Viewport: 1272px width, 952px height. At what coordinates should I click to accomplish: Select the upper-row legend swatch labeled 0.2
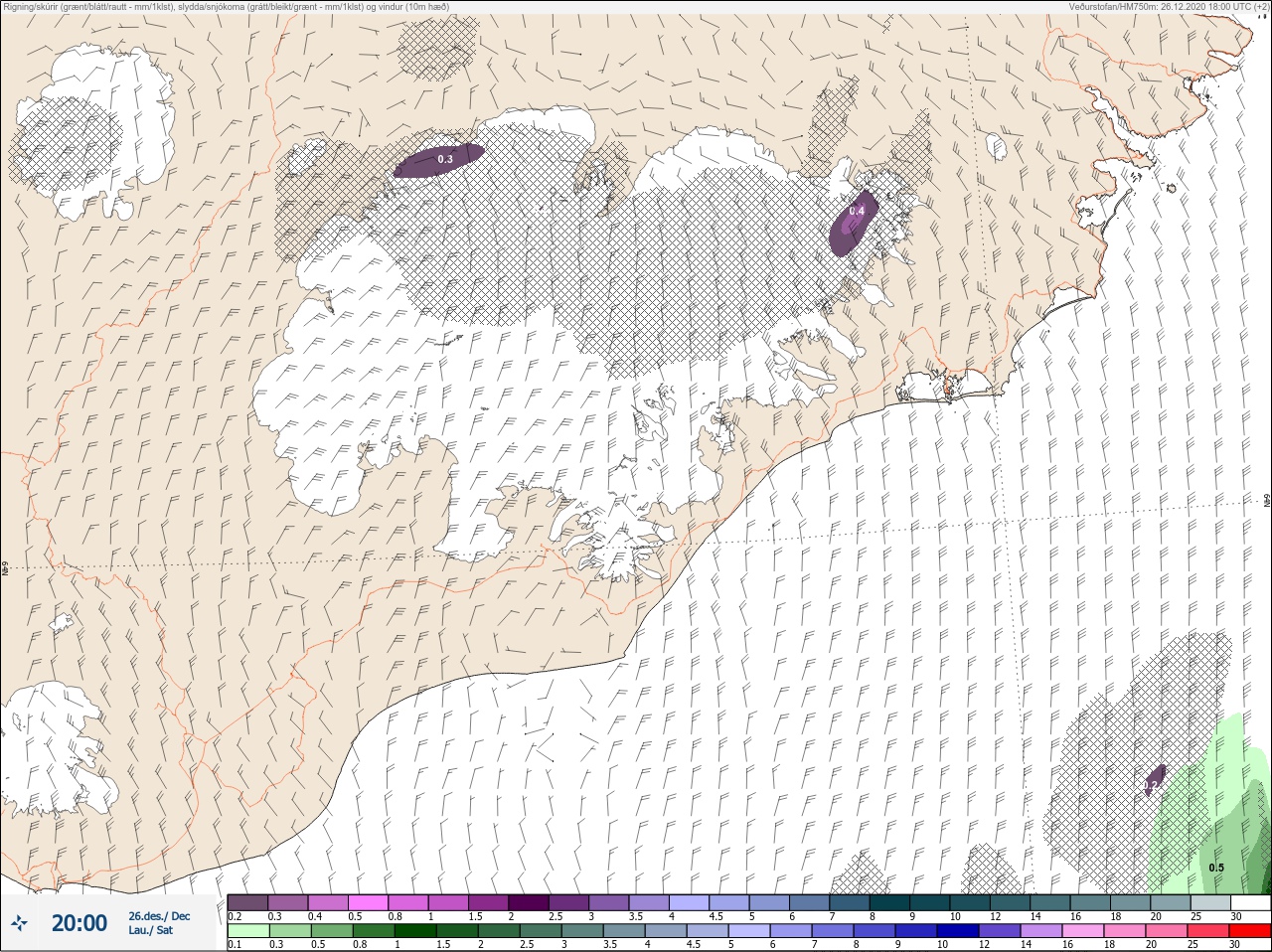(247, 902)
